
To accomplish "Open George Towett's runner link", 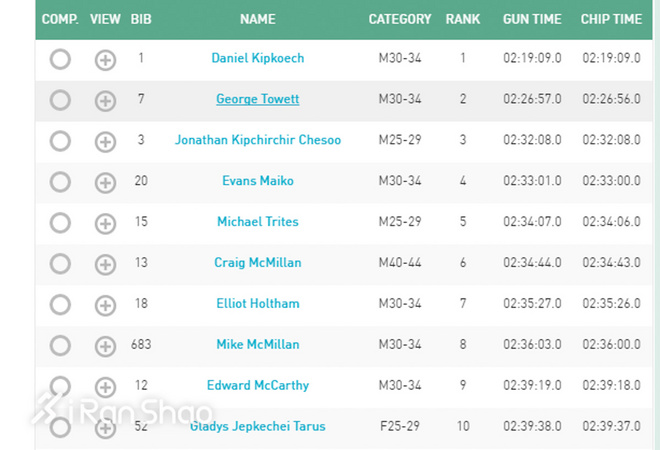I will 258,99.
